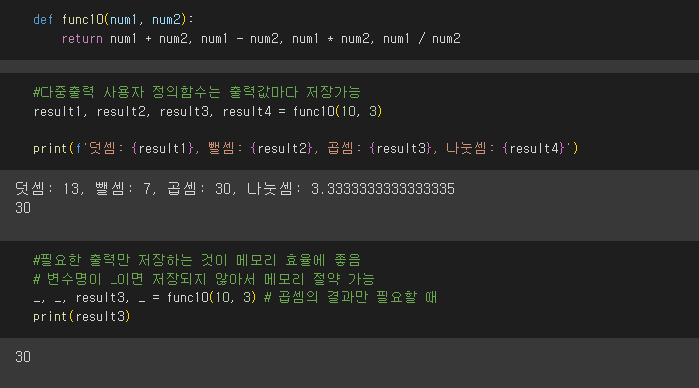Place cursor on the return statement line
Image resolution: width=699 pixels, height=388 pixels.
point(261,39)
